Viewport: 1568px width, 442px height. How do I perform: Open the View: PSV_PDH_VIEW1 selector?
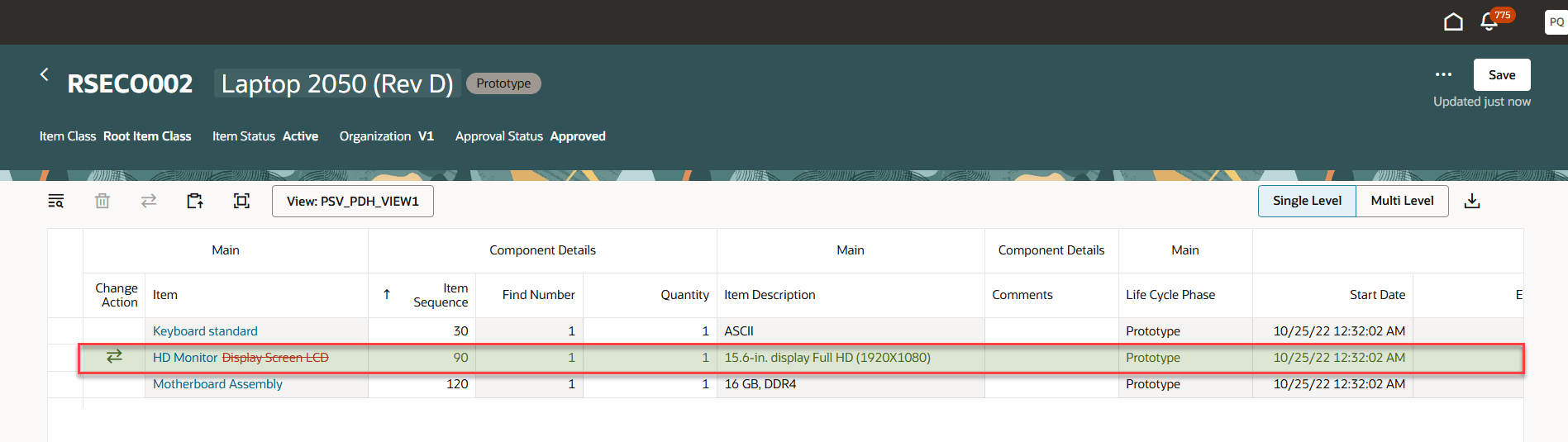pyautogui.click(x=353, y=201)
